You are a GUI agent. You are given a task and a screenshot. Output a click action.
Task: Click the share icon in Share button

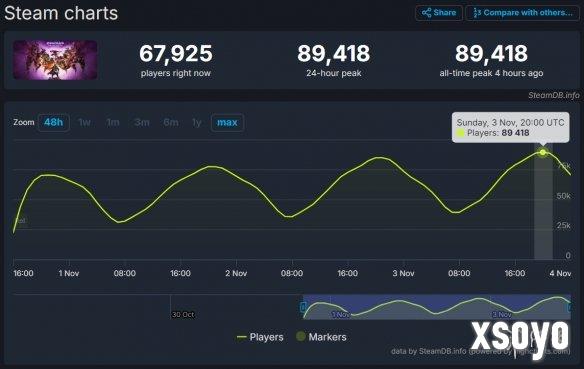[x=426, y=13]
